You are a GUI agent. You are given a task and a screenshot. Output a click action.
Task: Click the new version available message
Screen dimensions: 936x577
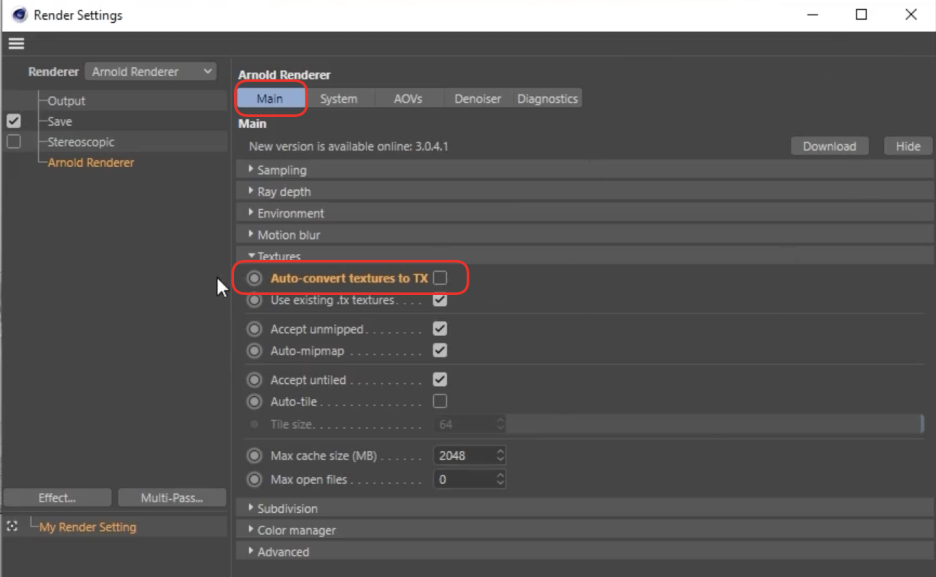(x=349, y=146)
